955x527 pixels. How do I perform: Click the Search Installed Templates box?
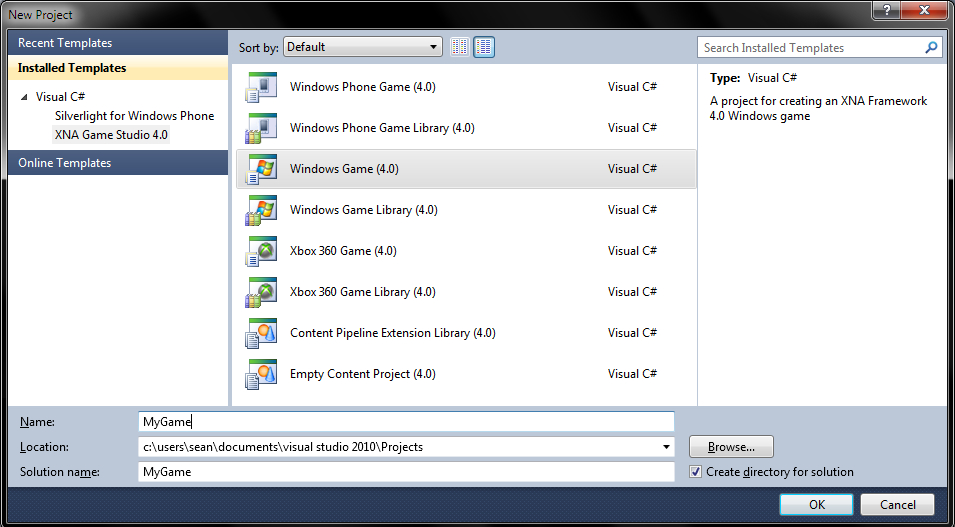point(810,48)
